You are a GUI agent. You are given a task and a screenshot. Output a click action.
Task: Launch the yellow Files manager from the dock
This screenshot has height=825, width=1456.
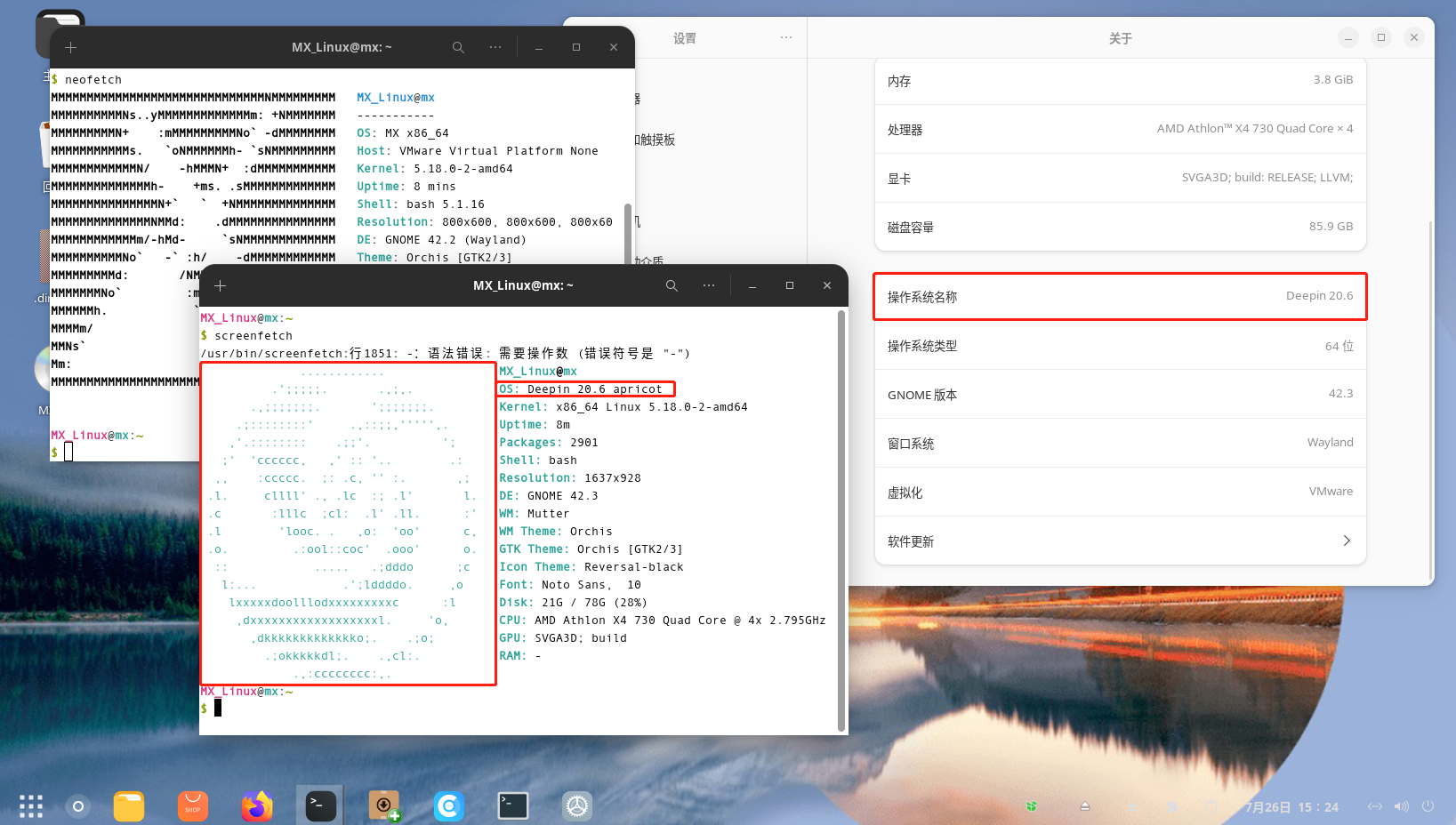point(129,806)
